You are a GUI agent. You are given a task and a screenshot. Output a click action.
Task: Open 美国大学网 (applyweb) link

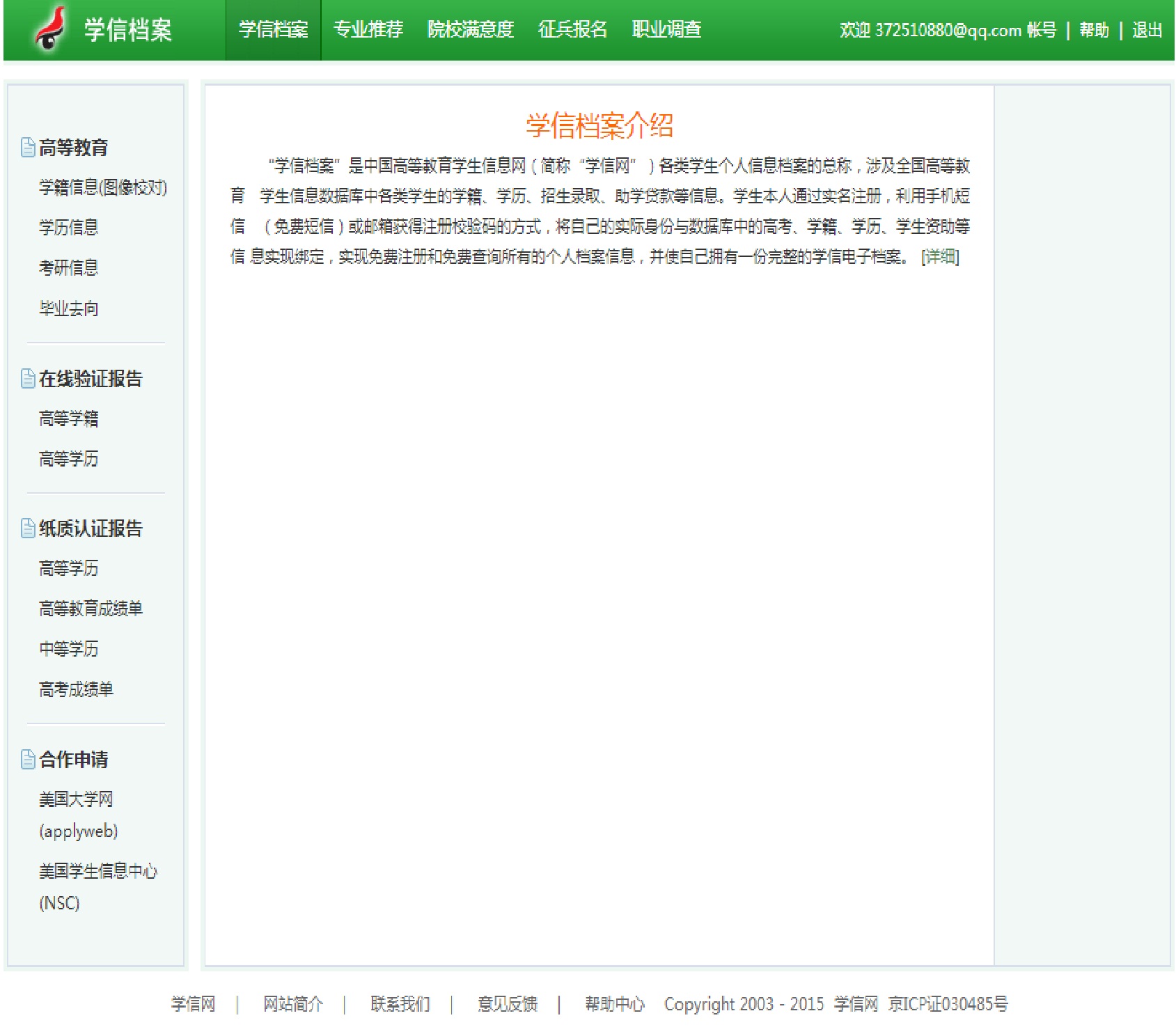point(79,815)
